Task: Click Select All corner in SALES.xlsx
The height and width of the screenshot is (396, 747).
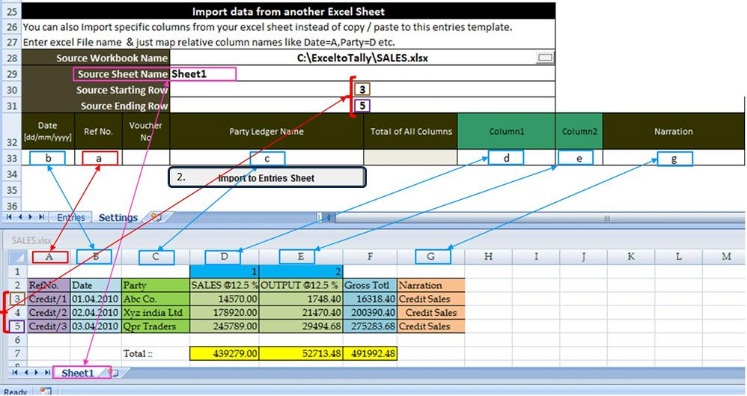Action: (18, 257)
